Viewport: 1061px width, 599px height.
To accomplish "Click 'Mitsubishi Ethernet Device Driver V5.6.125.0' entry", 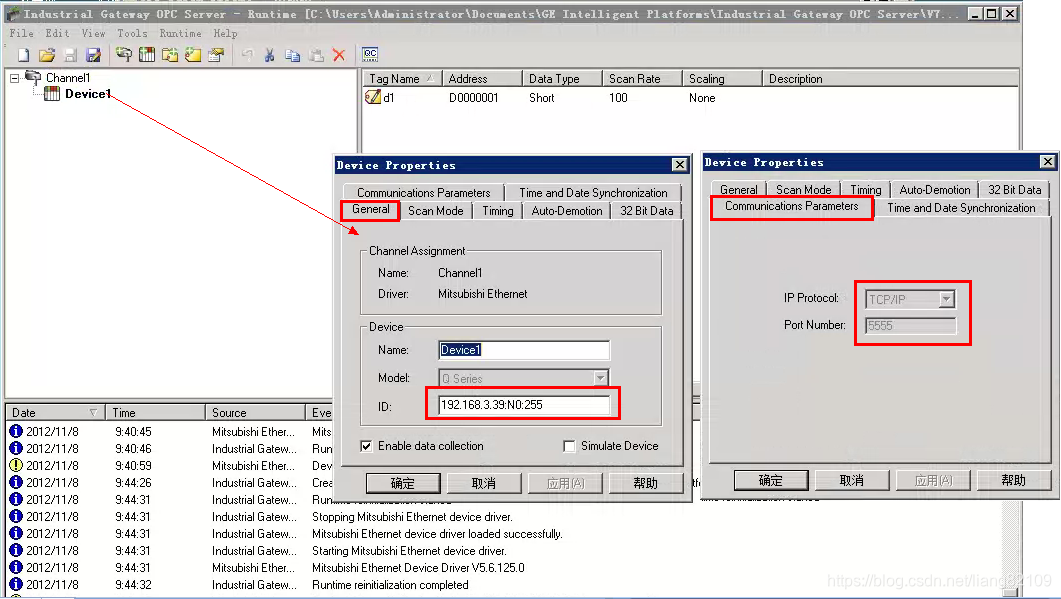I will 418,568.
